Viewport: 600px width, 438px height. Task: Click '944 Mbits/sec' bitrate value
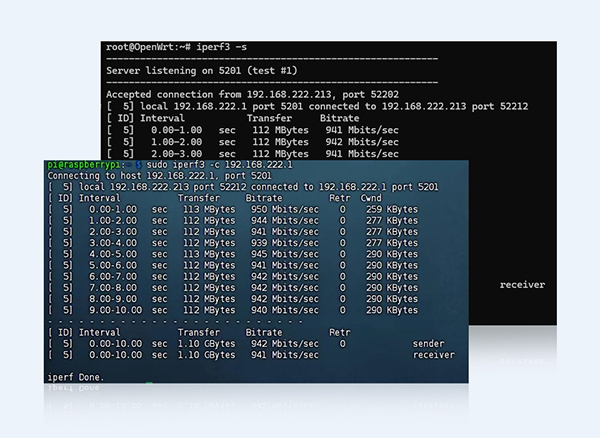point(284,221)
